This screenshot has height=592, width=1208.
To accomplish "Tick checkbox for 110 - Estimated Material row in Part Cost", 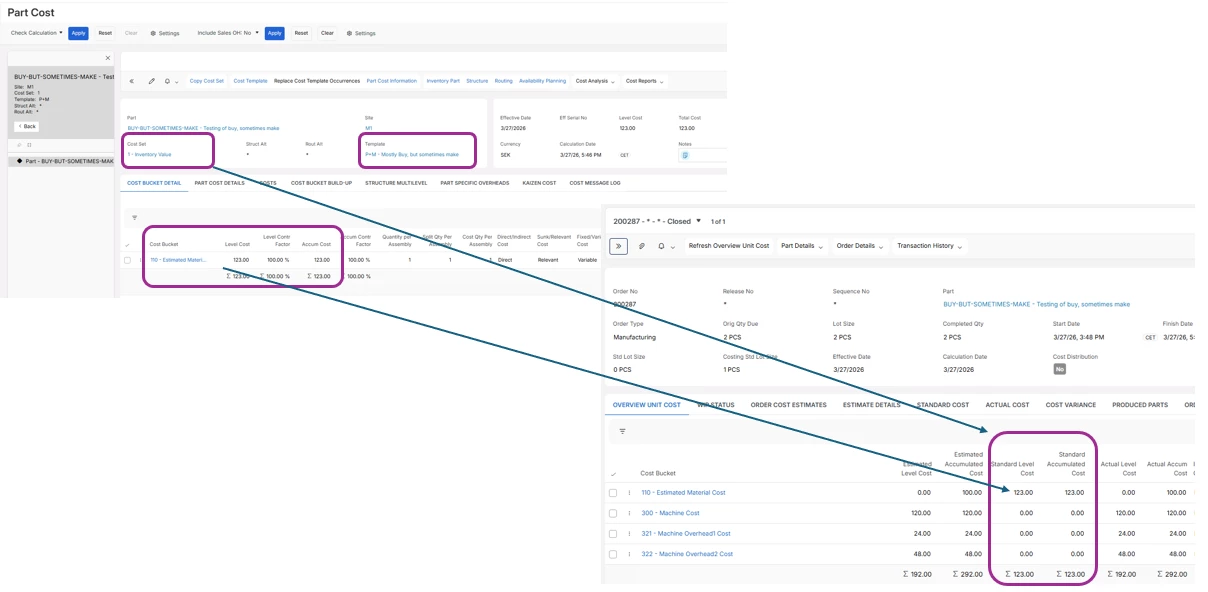I will coord(127,260).
